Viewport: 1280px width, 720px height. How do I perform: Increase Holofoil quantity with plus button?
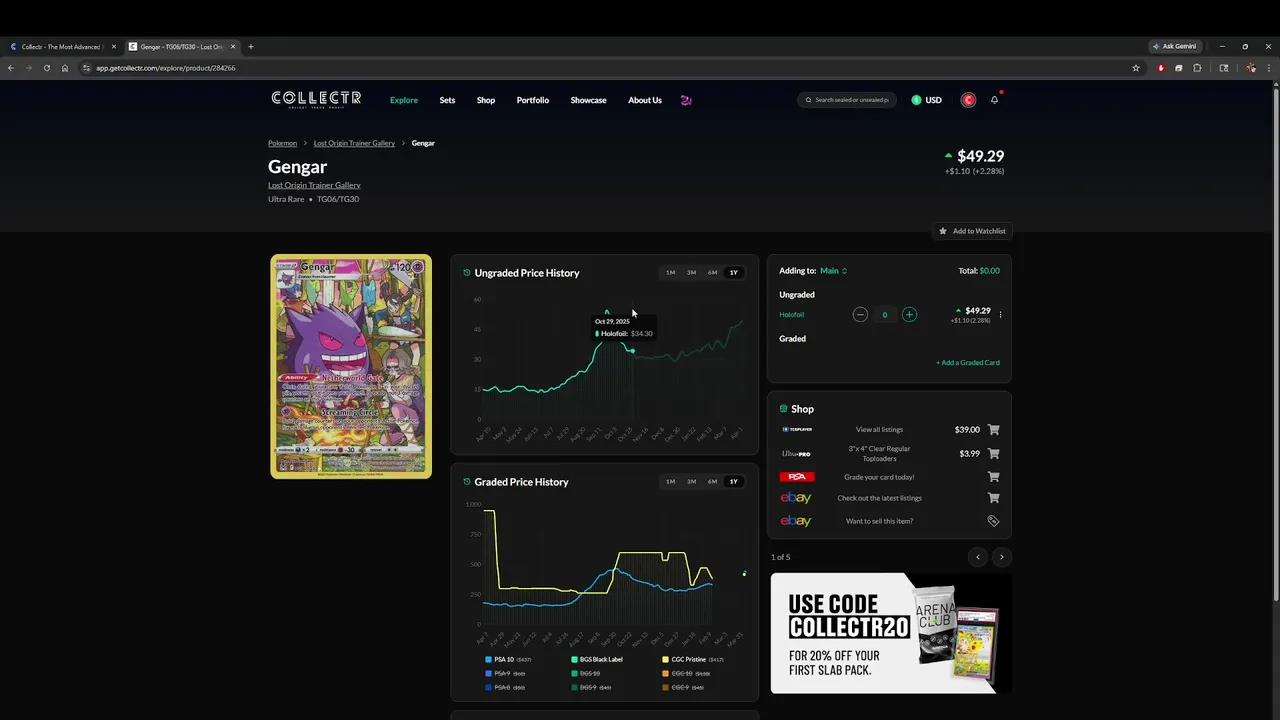pos(909,314)
